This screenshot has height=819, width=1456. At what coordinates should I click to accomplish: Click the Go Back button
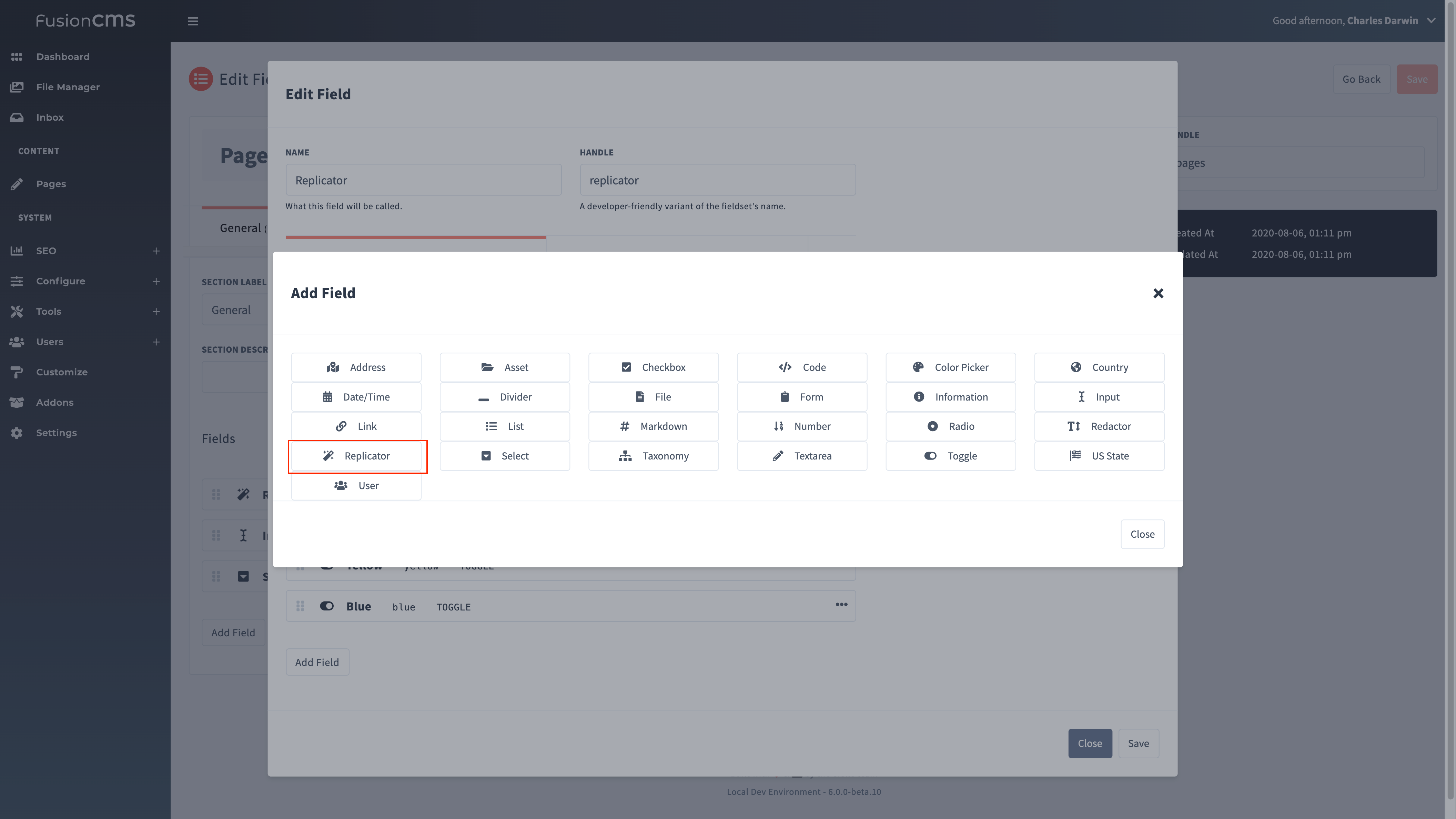point(1361,79)
